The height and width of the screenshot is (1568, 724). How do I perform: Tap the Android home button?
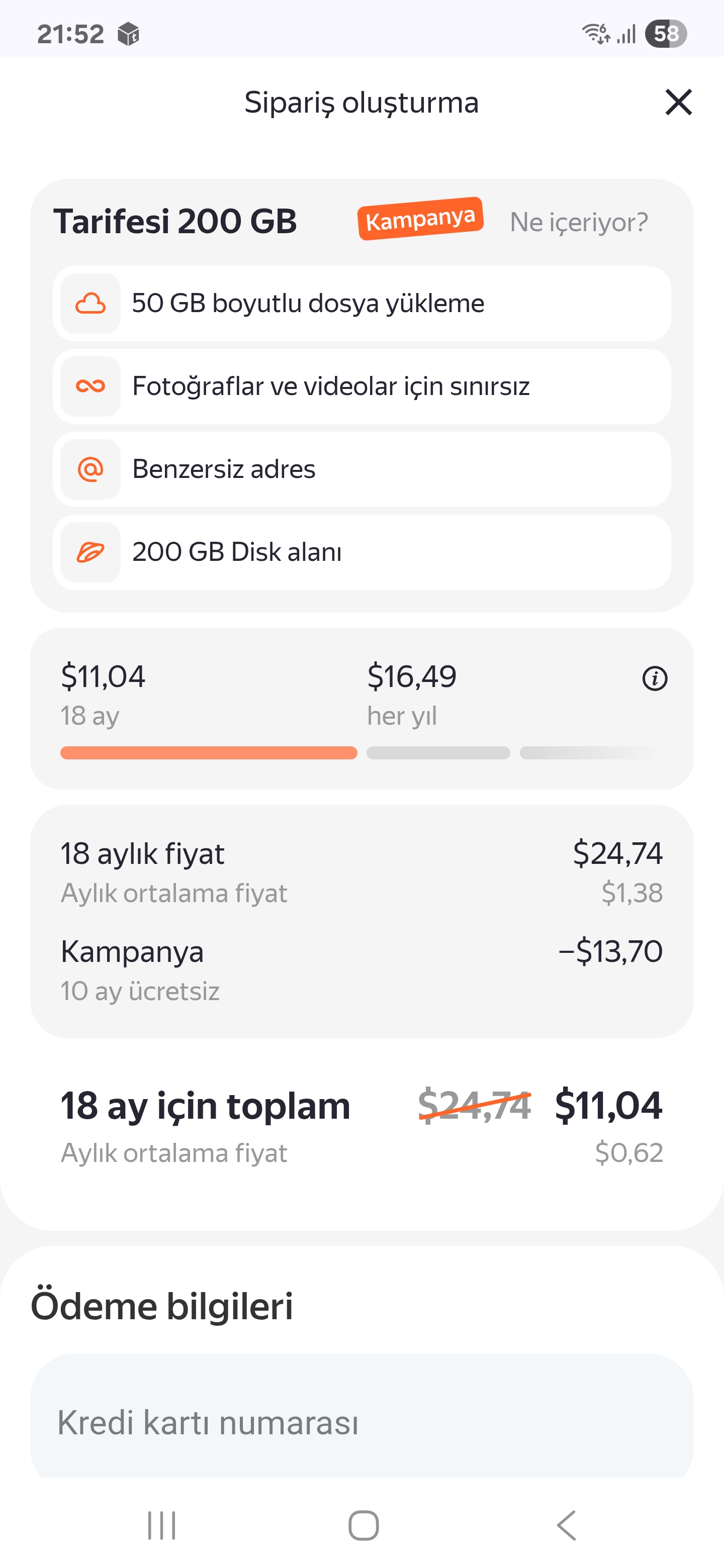[x=364, y=1525]
